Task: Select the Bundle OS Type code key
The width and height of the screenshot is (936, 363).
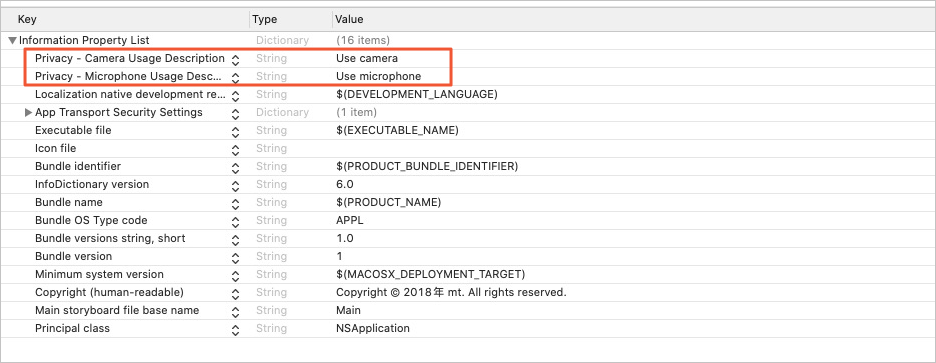Action: tap(91, 220)
